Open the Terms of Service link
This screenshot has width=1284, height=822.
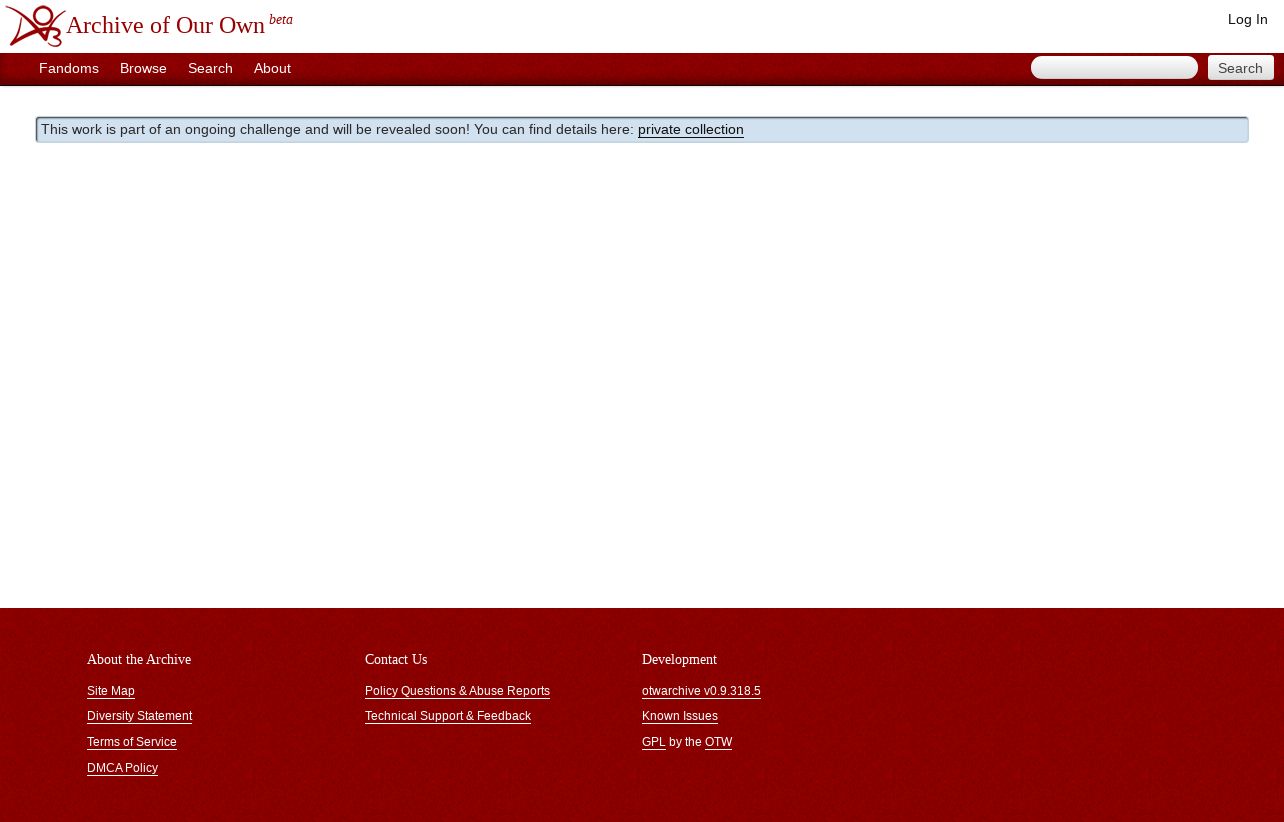[x=131, y=742]
